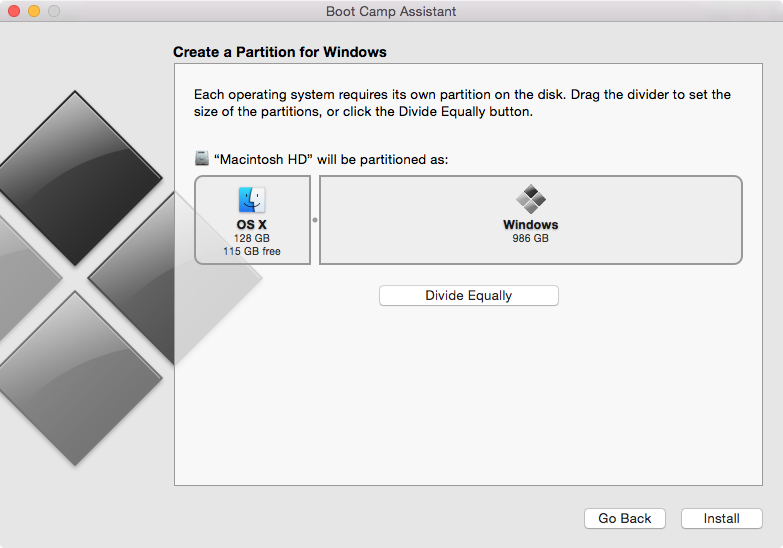Click the 'Boot Camp Assistant' window title
The image size is (783, 548).
tap(391, 11)
